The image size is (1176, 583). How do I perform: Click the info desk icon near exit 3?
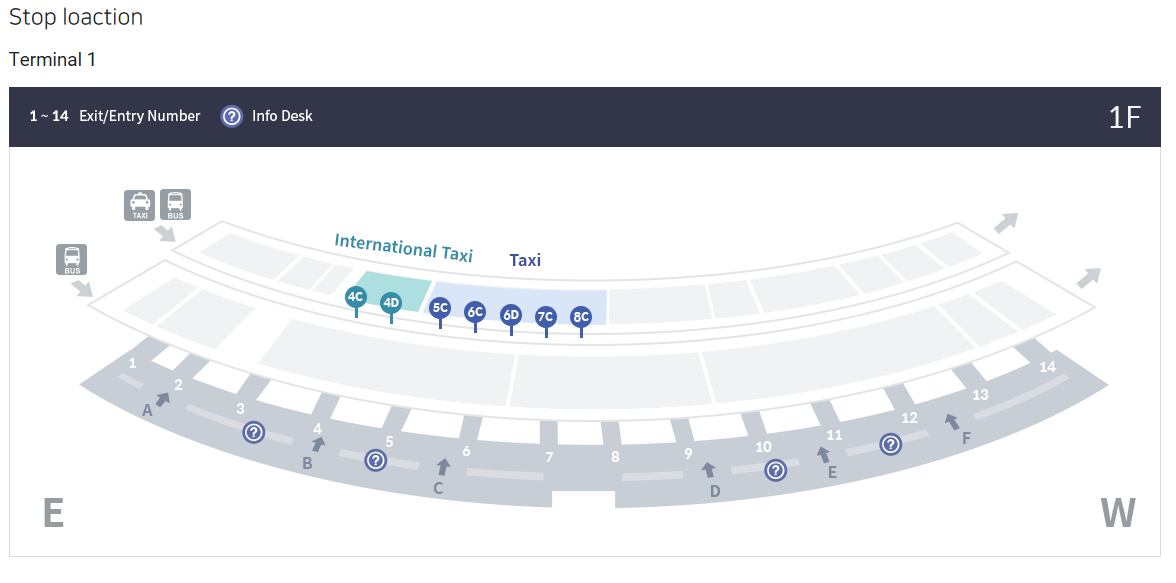pyautogui.click(x=254, y=432)
